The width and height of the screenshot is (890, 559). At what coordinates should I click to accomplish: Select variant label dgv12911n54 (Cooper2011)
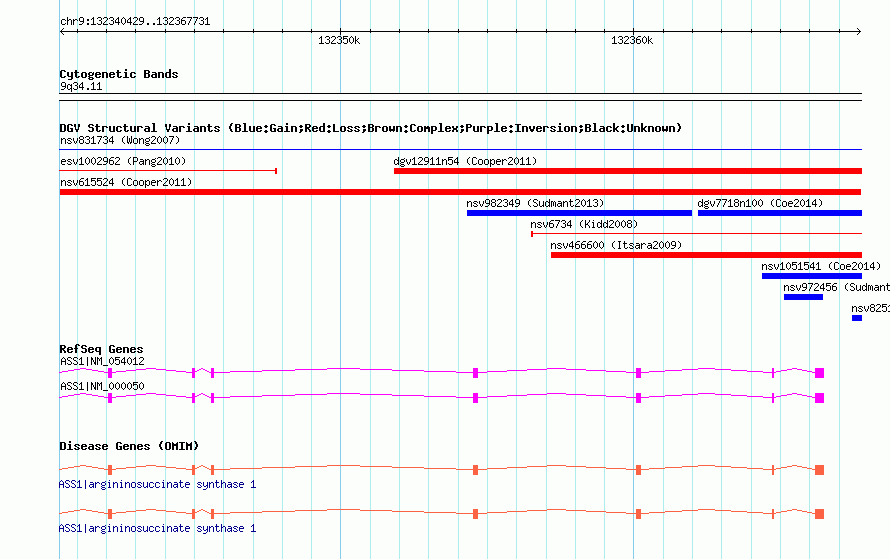(x=465, y=161)
